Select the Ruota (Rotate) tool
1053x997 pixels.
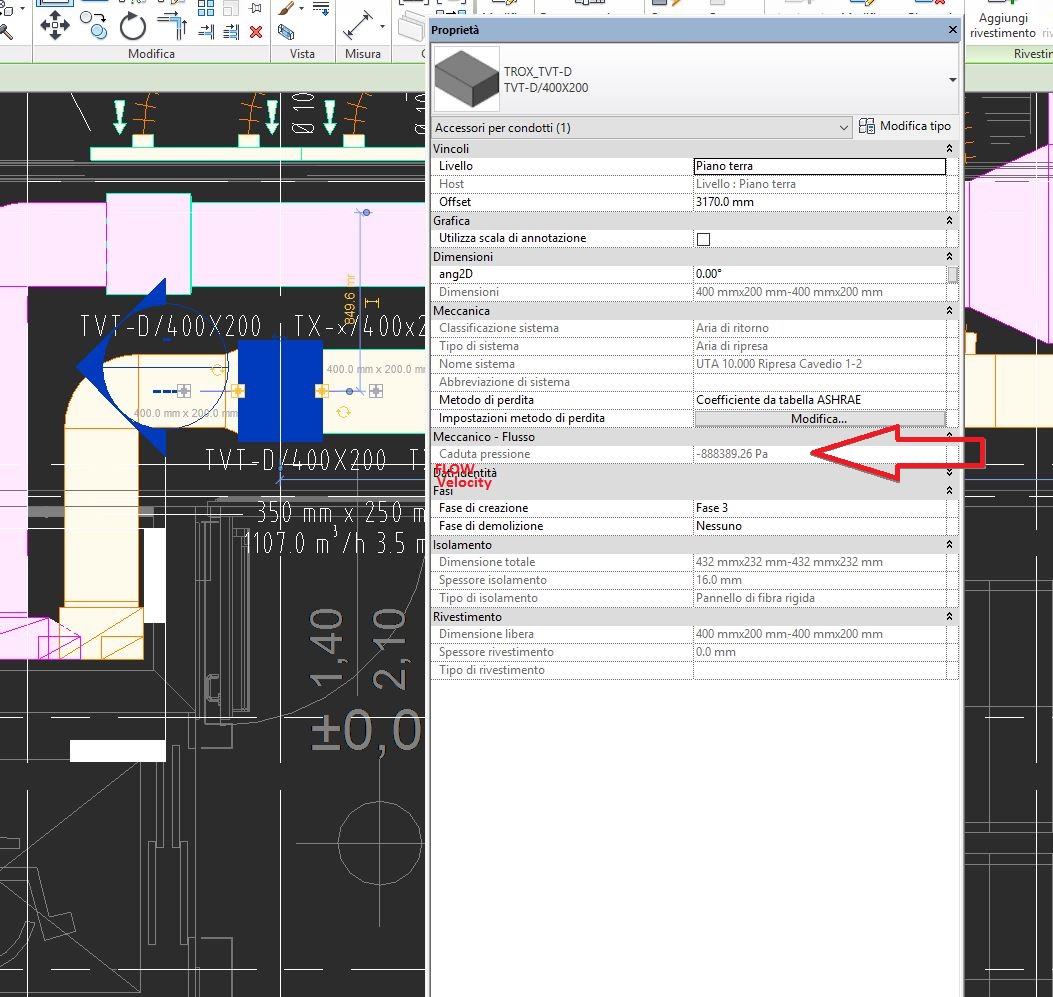131,27
